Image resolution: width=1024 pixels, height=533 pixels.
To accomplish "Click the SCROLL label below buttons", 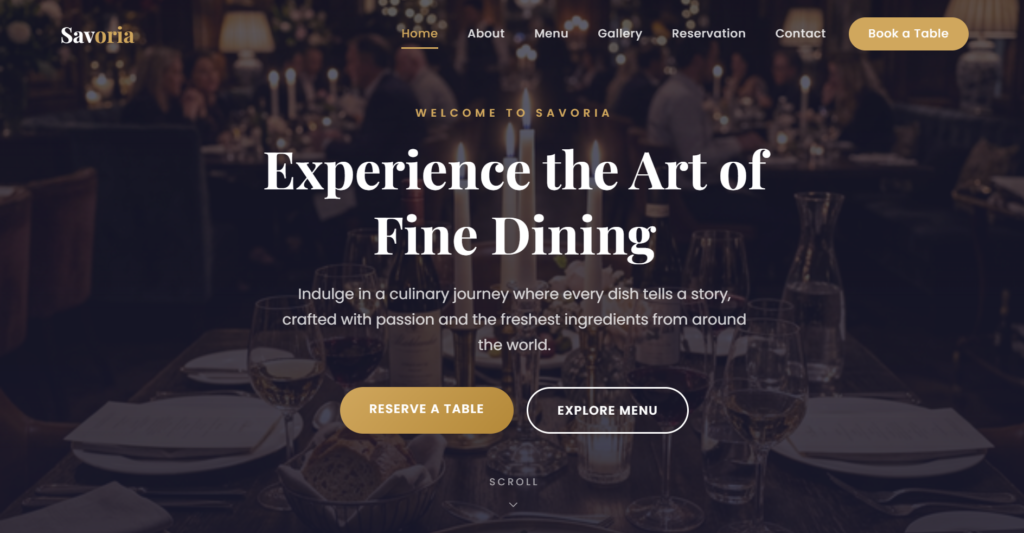I will pos(513,482).
